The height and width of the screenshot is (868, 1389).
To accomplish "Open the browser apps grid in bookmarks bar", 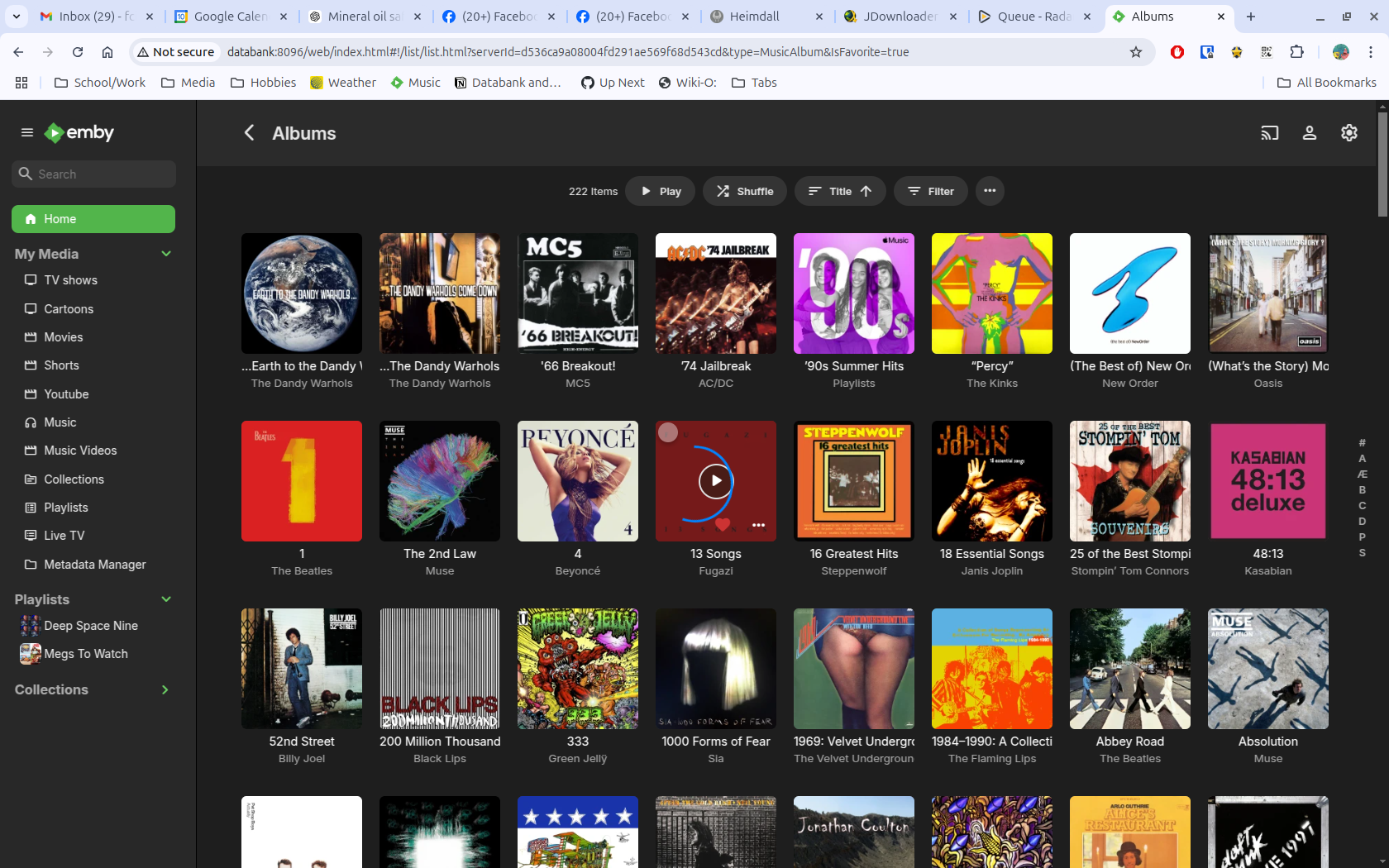I will [x=21, y=83].
